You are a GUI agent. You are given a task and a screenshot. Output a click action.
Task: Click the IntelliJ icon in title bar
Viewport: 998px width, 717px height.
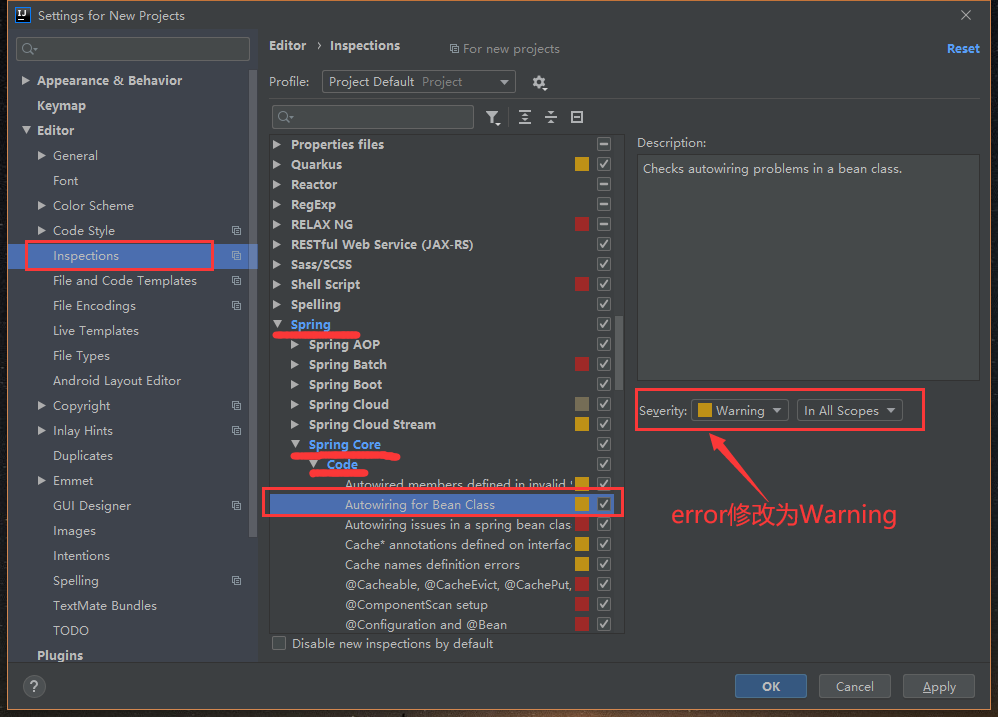(22, 15)
